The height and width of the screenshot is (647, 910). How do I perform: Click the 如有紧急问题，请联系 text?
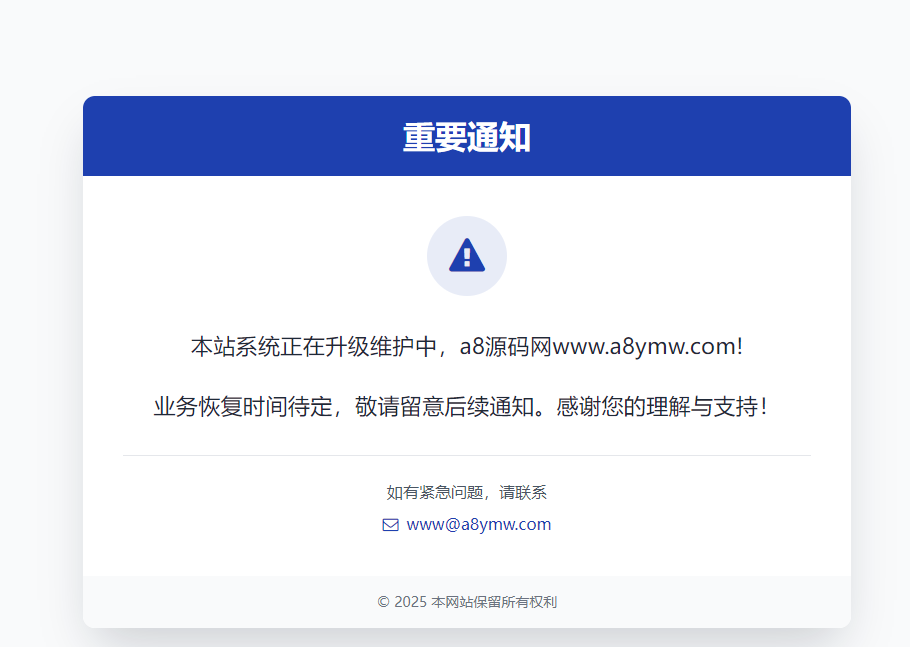pyautogui.click(x=467, y=493)
